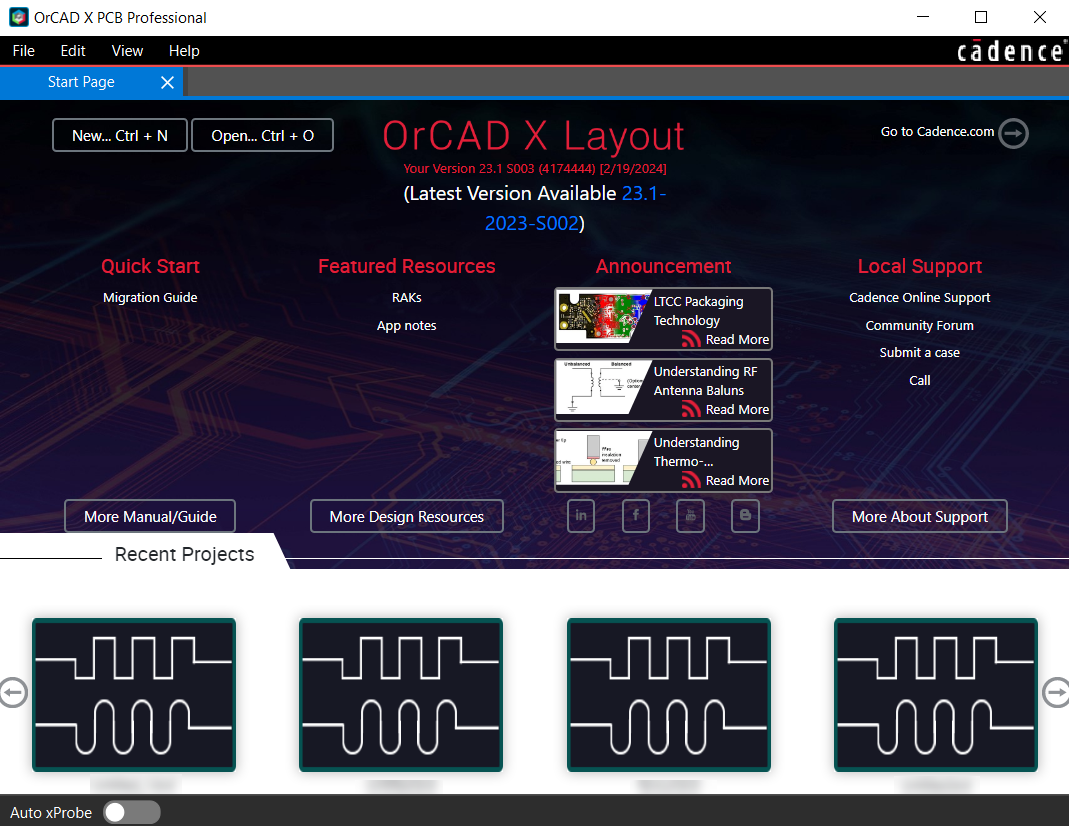
Task: Open the Understanding RF Antenna Baluns title
Action: tap(705, 381)
